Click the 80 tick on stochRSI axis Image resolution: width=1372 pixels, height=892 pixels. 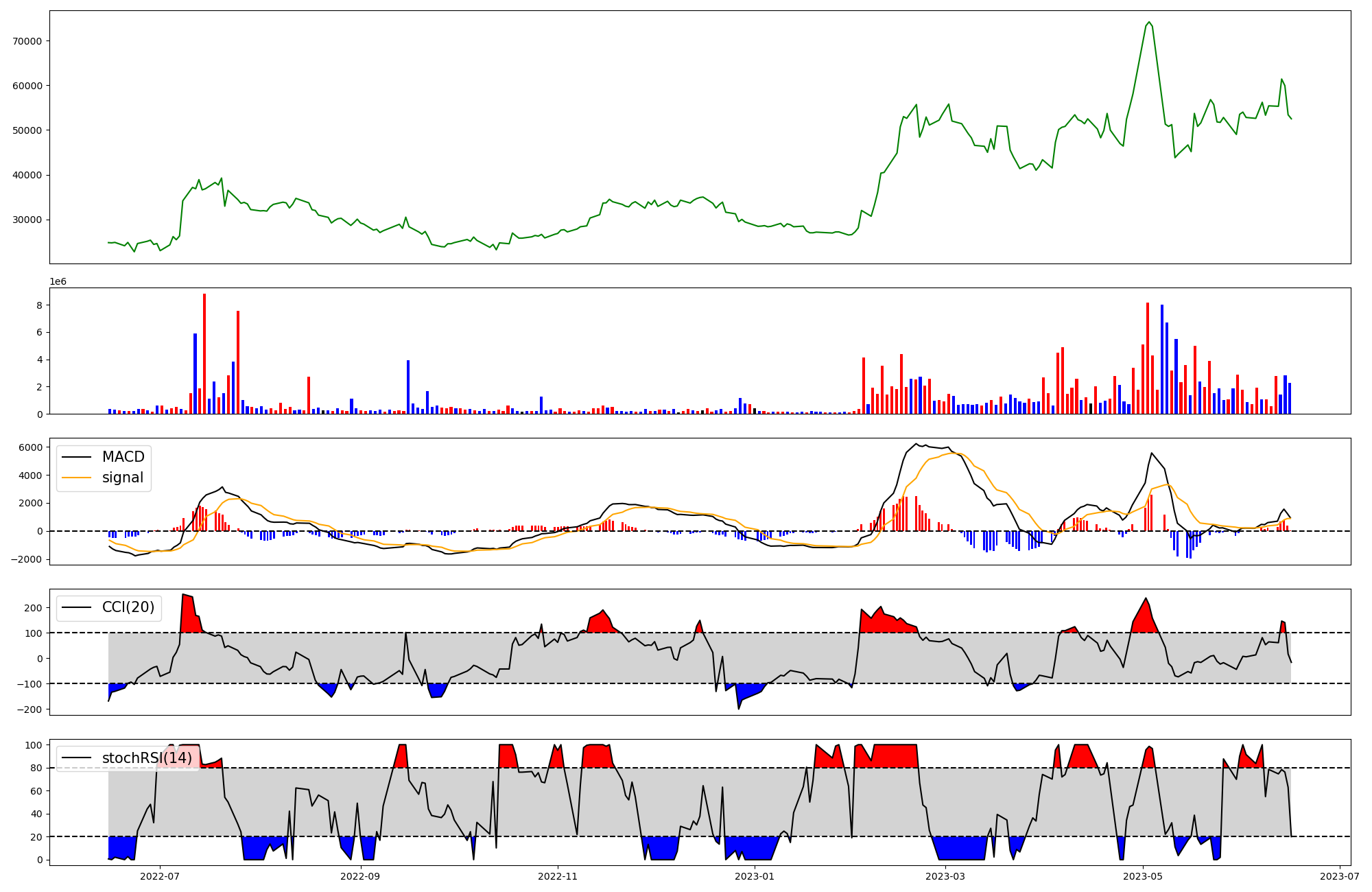pyautogui.click(x=36, y=768)
